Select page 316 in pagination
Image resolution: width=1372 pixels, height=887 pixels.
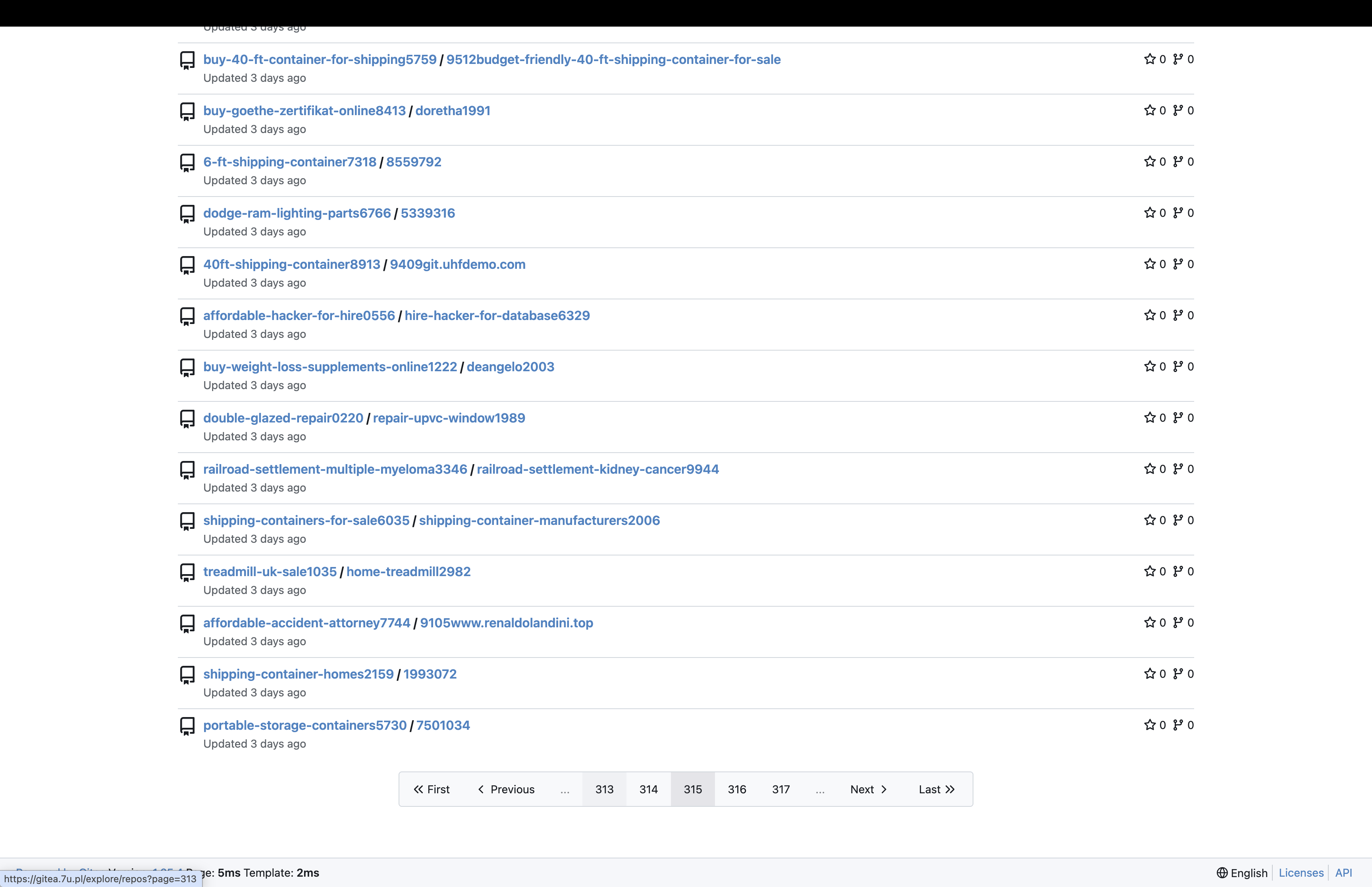click(737, 789)
